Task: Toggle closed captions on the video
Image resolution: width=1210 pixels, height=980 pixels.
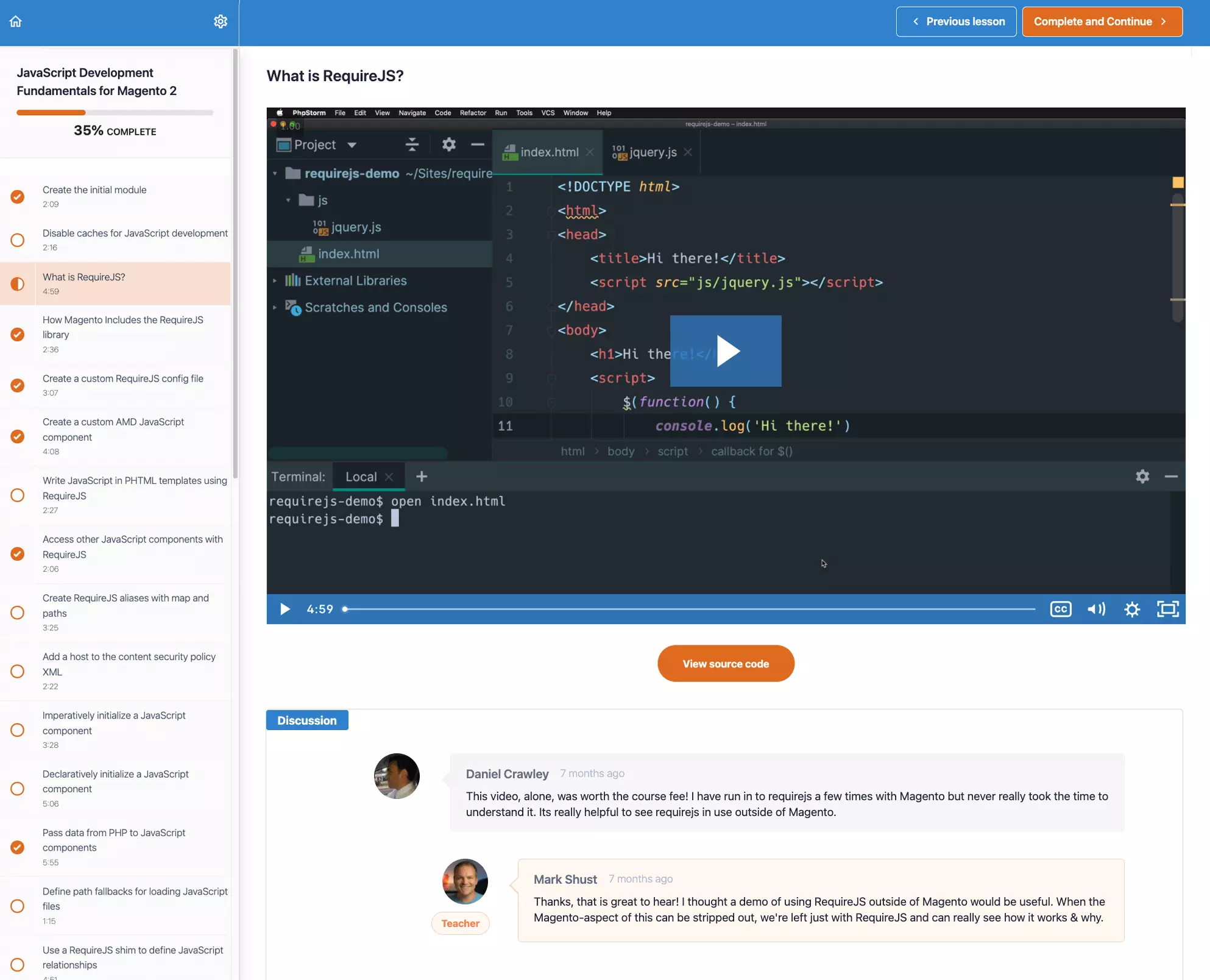Action: coord(1060,609)
